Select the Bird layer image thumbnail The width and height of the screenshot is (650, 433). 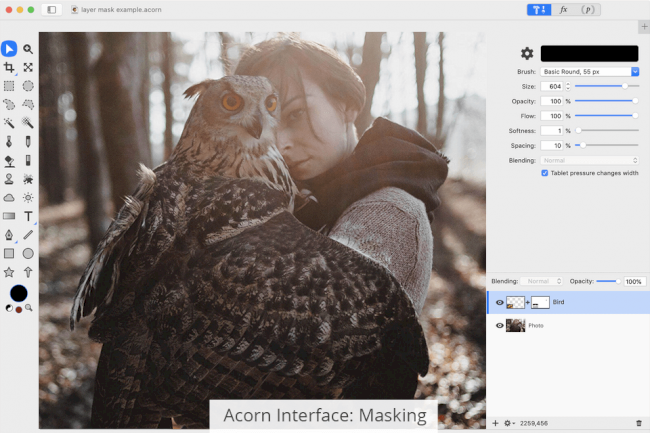515,302
